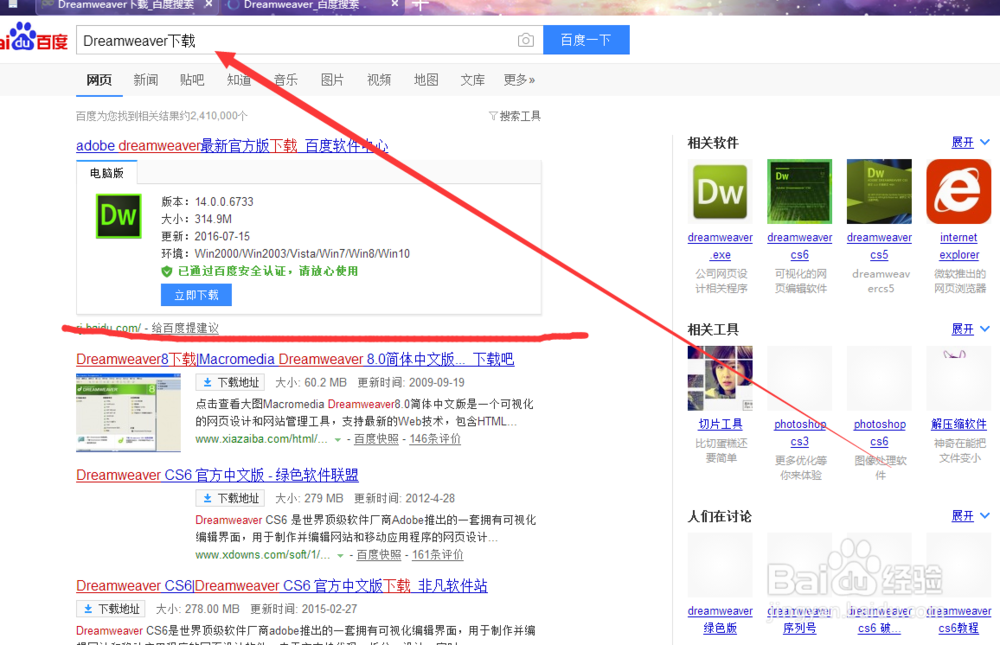Open the dreamweaver 绿色版 discussion link
This screenshot has height=645, width=1000.
pos(720,619)
